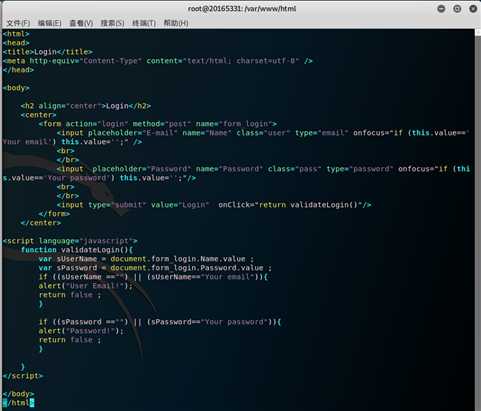Screen dimensions: 481x411
Task: Click the alert("User Email!") line
Action: click(86, 286)
